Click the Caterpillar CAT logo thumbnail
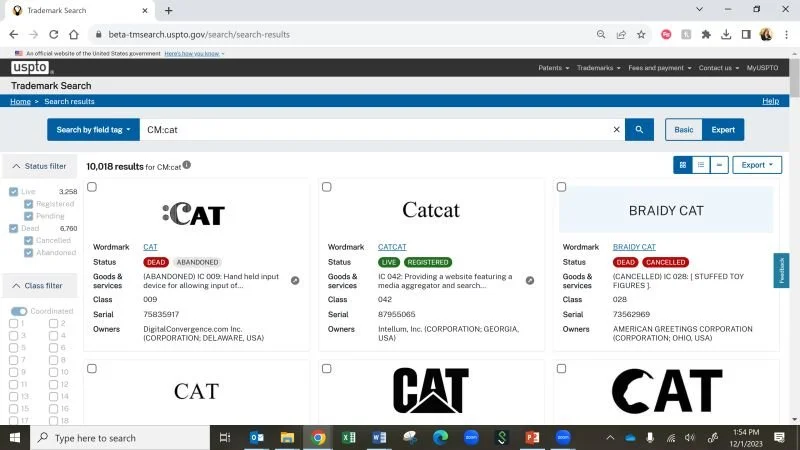Viewport: 800px width, 450px height. click(431, 390)
